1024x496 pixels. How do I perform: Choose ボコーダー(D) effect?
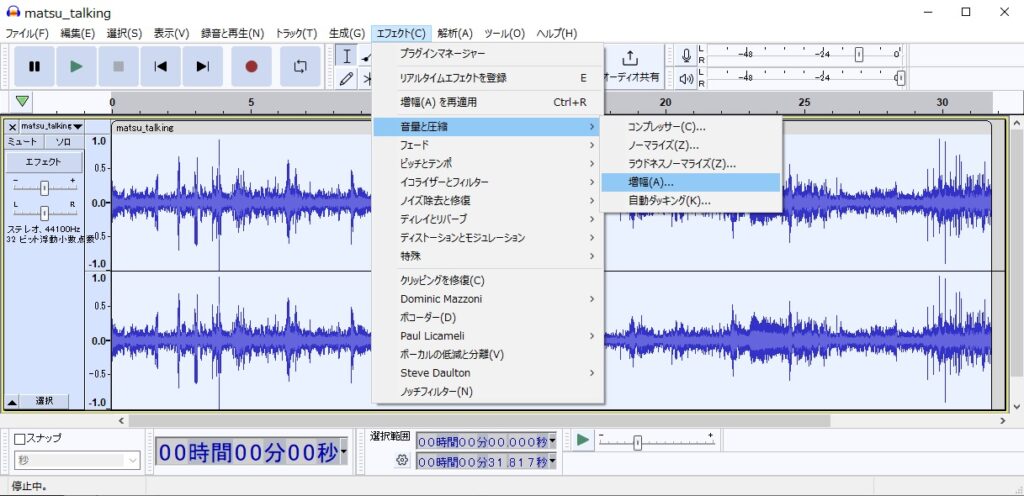click(488, 317)
